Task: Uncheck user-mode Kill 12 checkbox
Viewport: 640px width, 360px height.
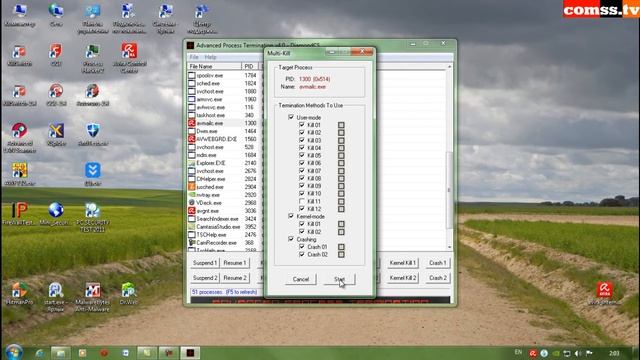Action: click(302, 209)
